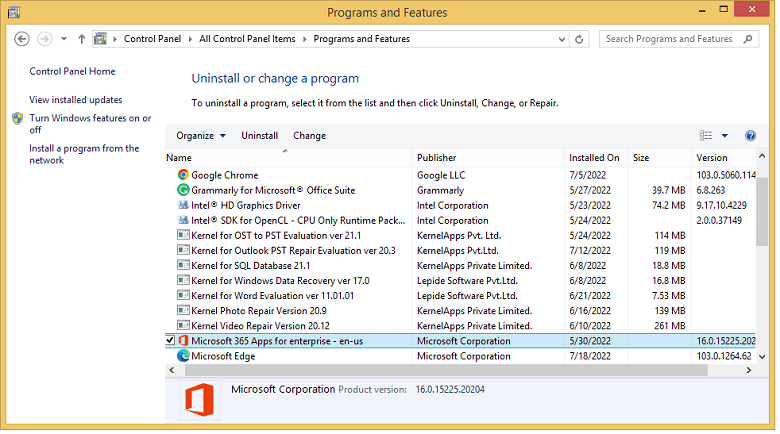Open recent locations dropdown arrow

[64, 39]
